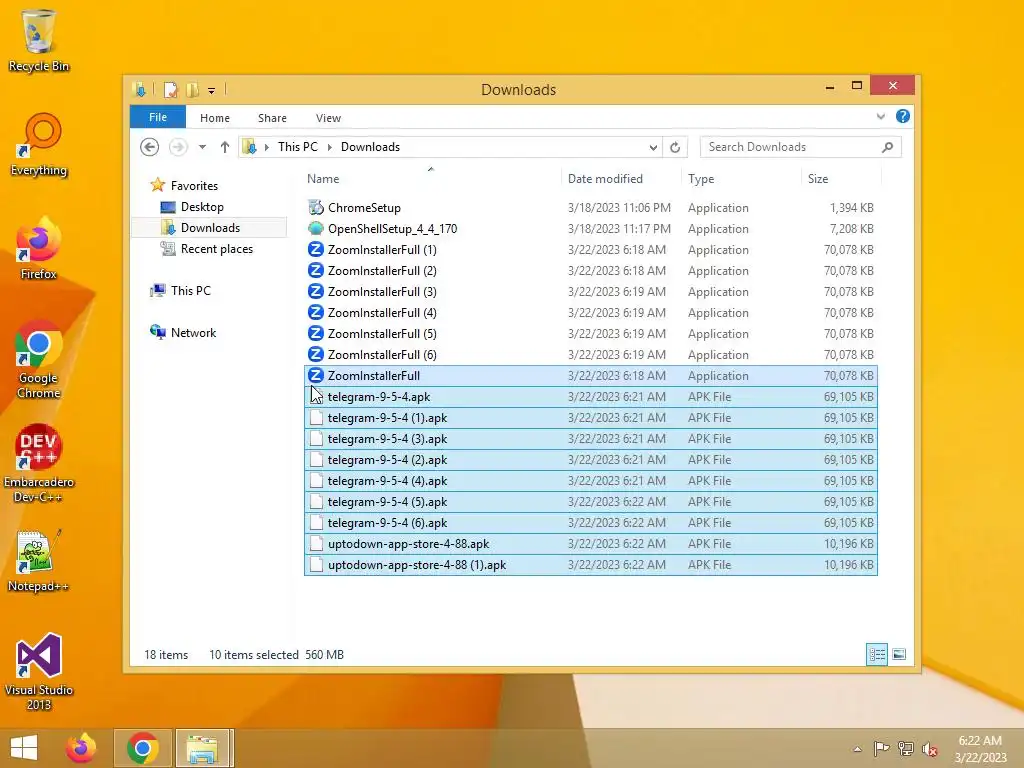This screenshot has width=1024, height=768.
Task: Open Chrome from the taskbar
Action: click(143, 748)
